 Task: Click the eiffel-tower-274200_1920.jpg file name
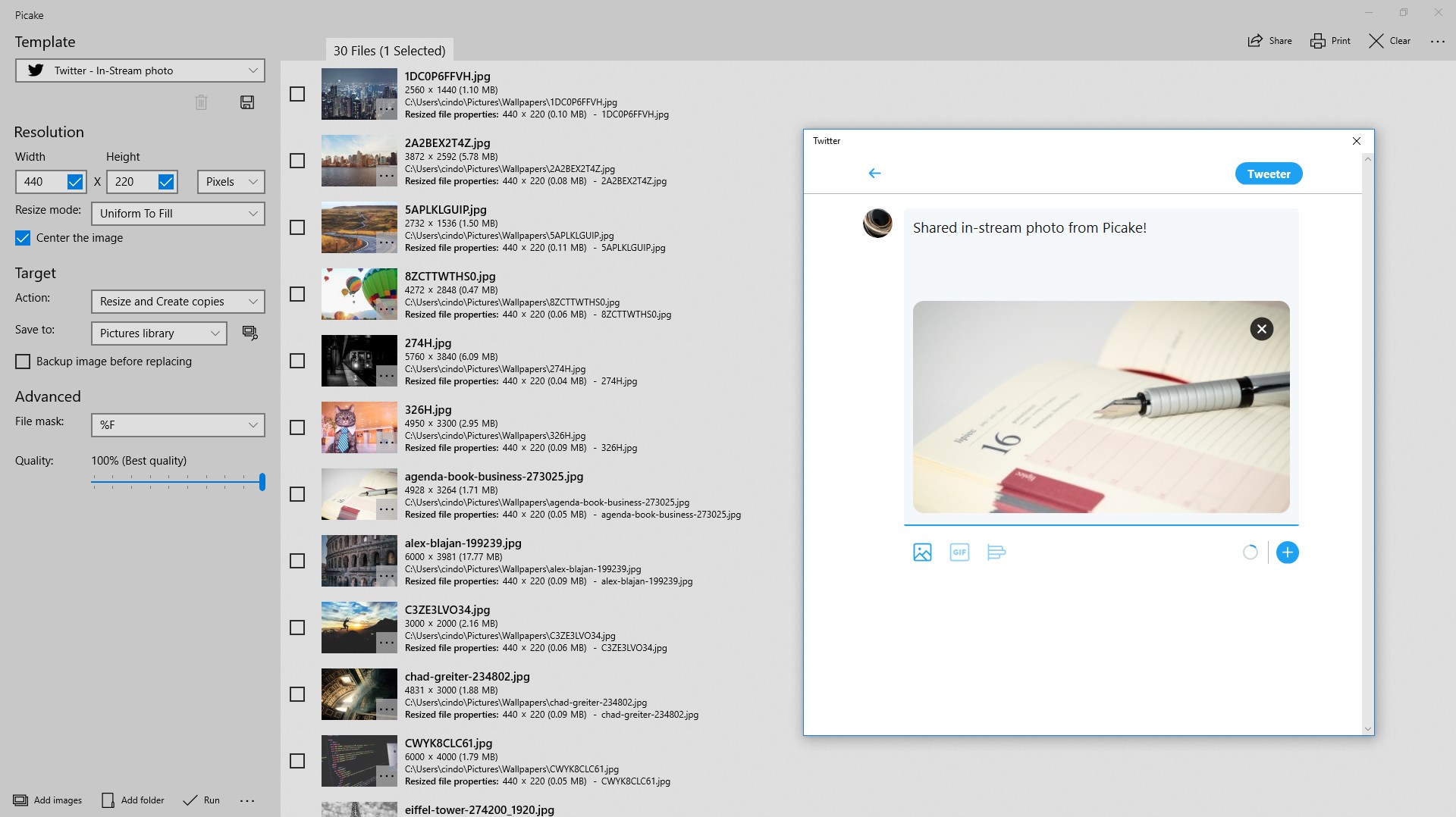tap(479, 809)
